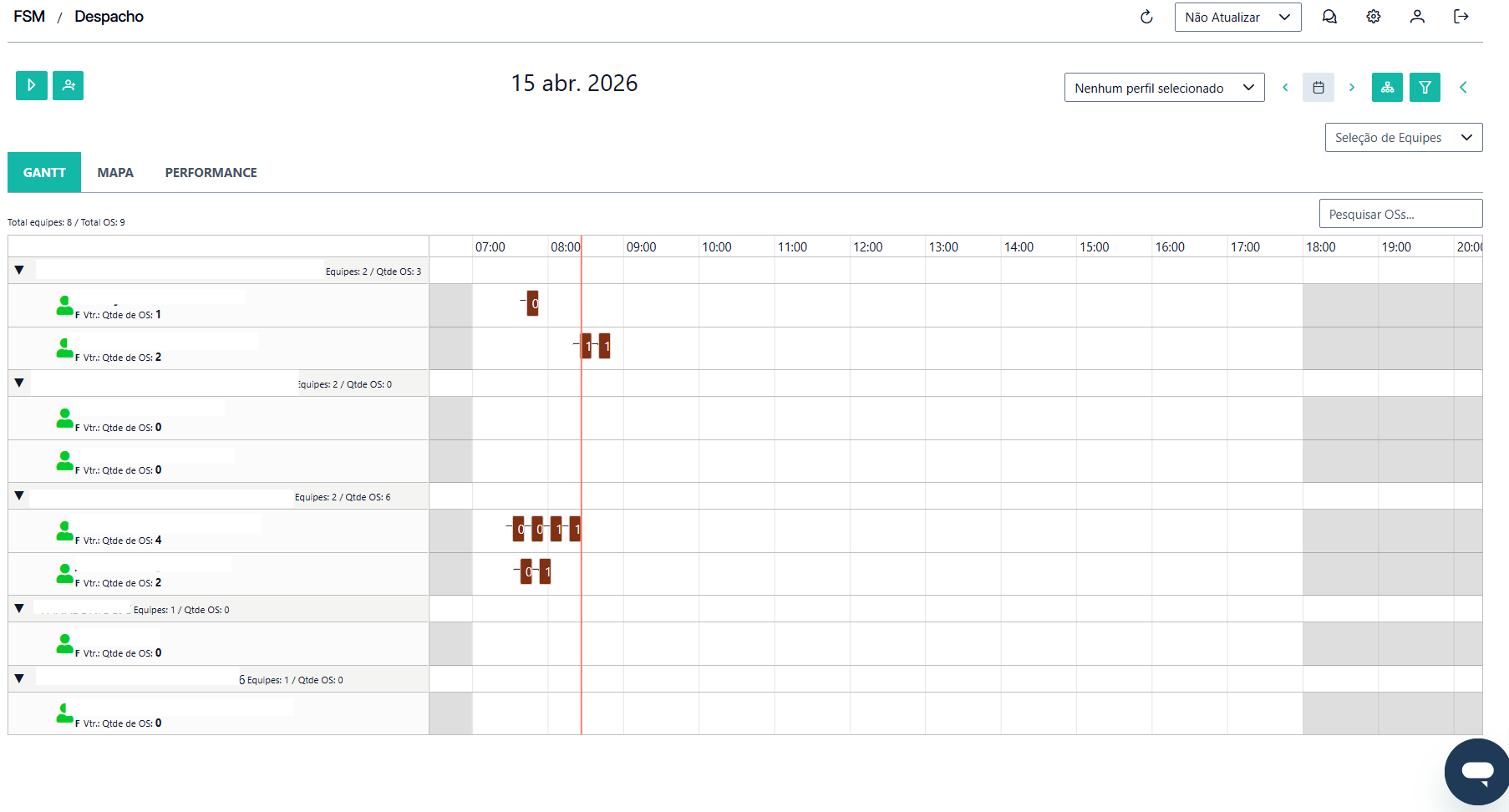The width and height of the screenshot is (1509, 812).
Task: Click the green play arrow button
Action: (x=32, y=85)
